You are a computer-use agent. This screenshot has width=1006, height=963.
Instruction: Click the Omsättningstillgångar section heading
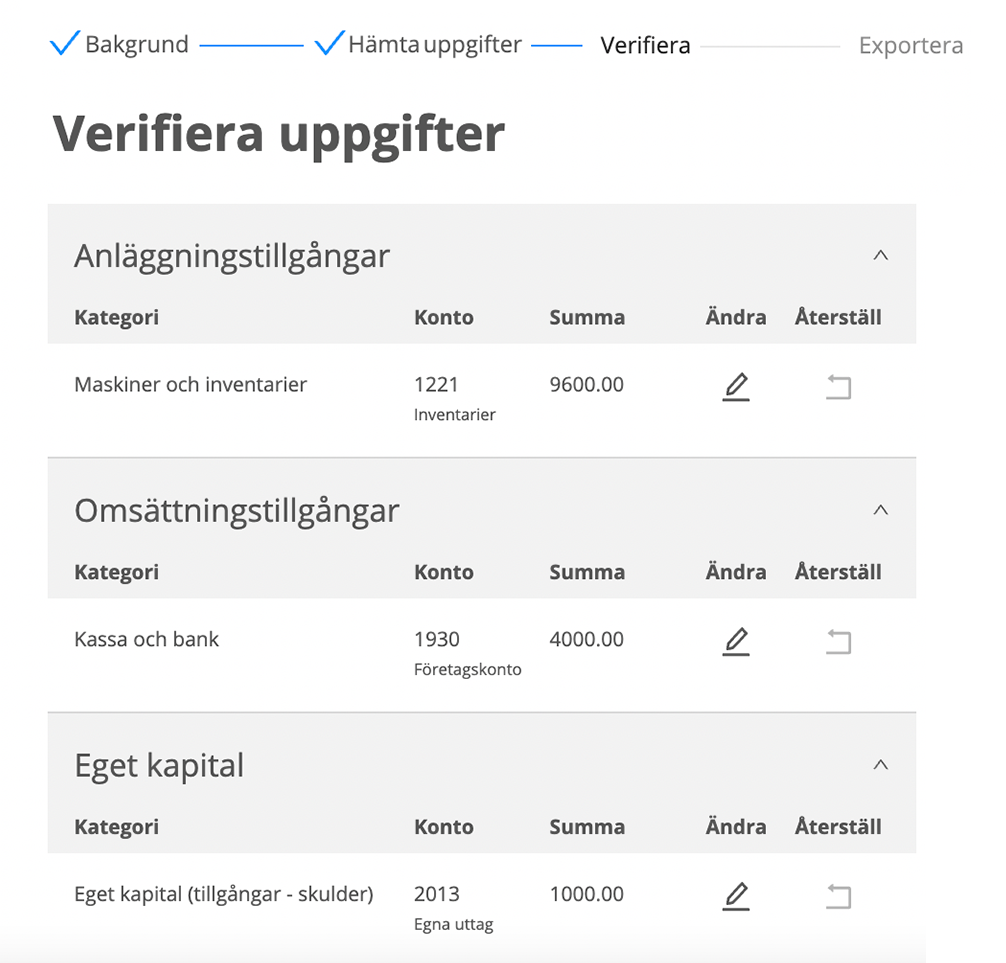[x=237, y=511]
